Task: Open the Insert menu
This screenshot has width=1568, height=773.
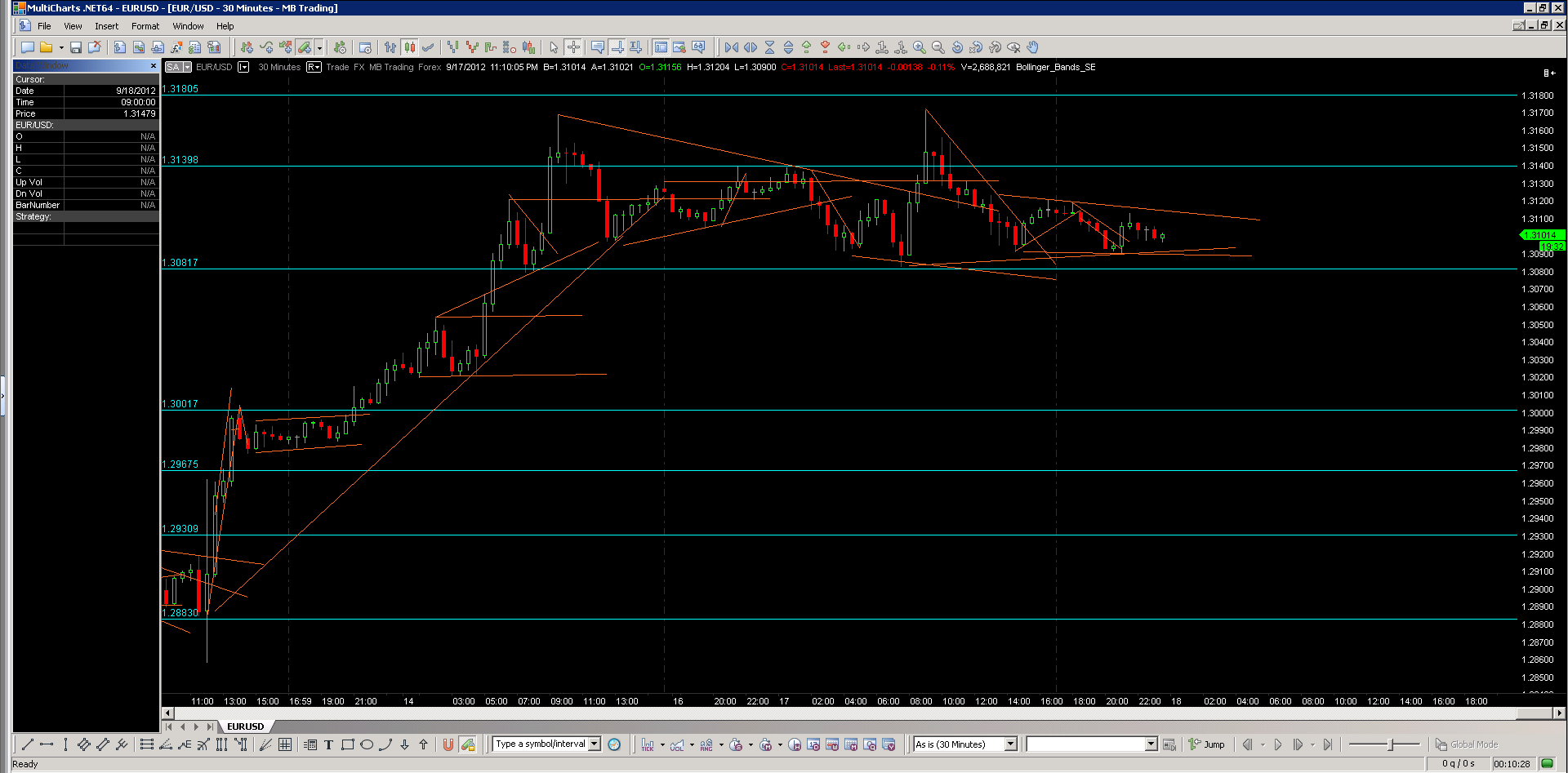Action: (x=106, y=26)
